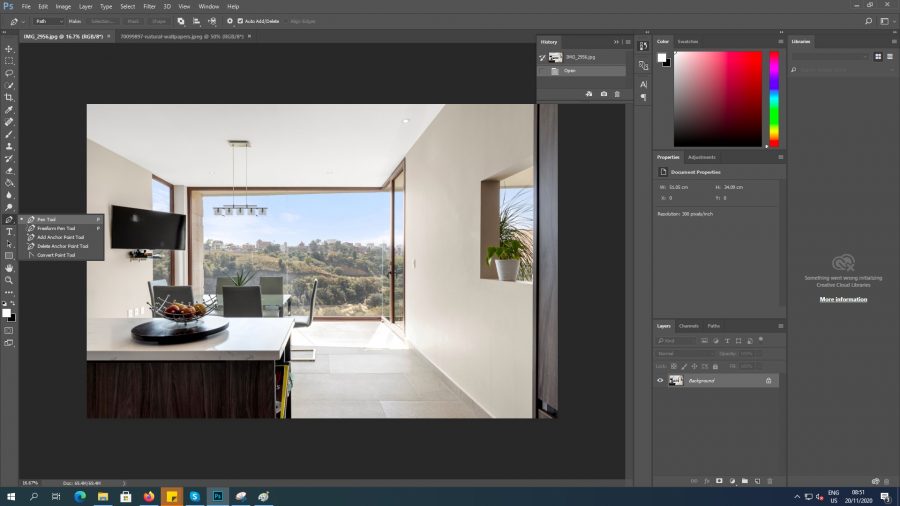Open the Color panel menu
The height and width of the screenshot is (506, 900).
pyautogui.click(x=781, y=41)
